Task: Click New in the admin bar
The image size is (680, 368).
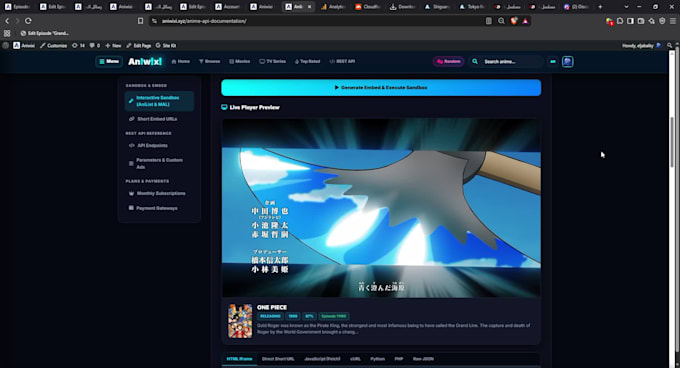Action: pos(113,46)
